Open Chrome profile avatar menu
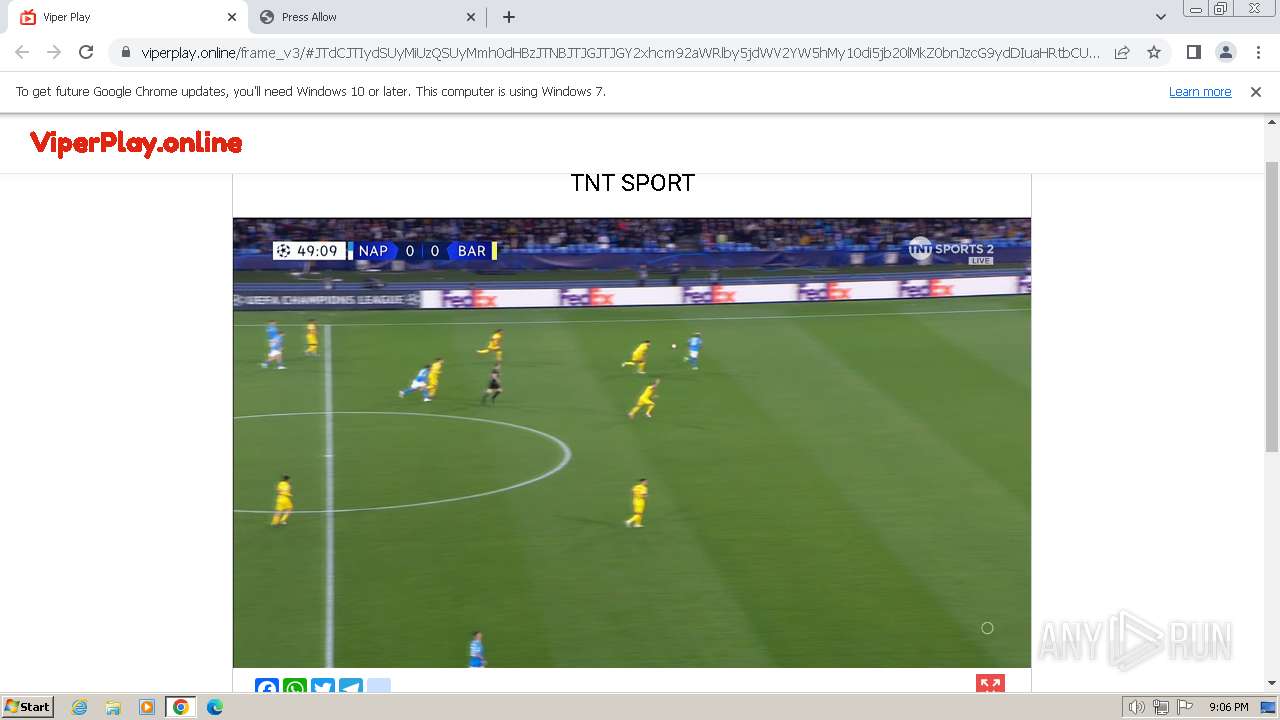The height and width of the screenshot is (720, 1280). point(1226,52)
